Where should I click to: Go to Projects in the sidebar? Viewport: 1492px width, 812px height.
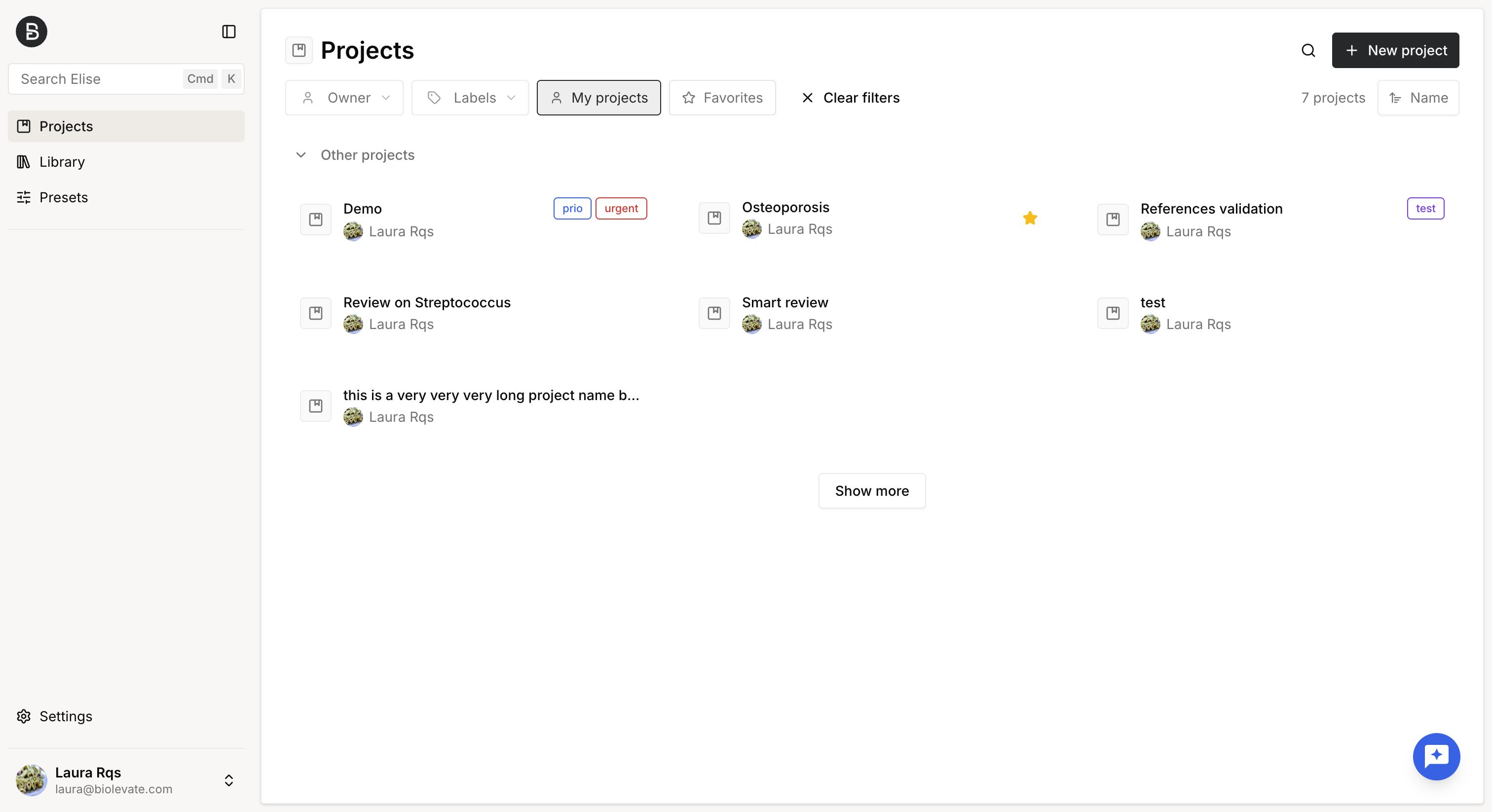[x=126, y=126]
